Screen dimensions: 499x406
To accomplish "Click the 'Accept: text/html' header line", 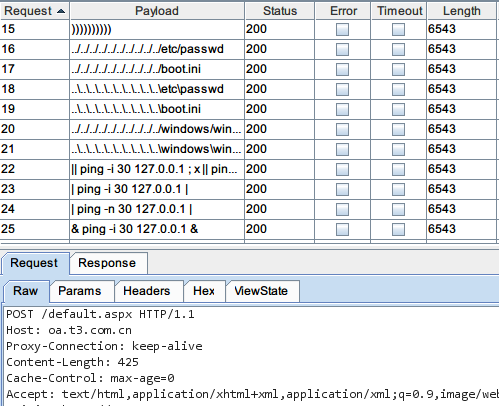I will 252,394.
